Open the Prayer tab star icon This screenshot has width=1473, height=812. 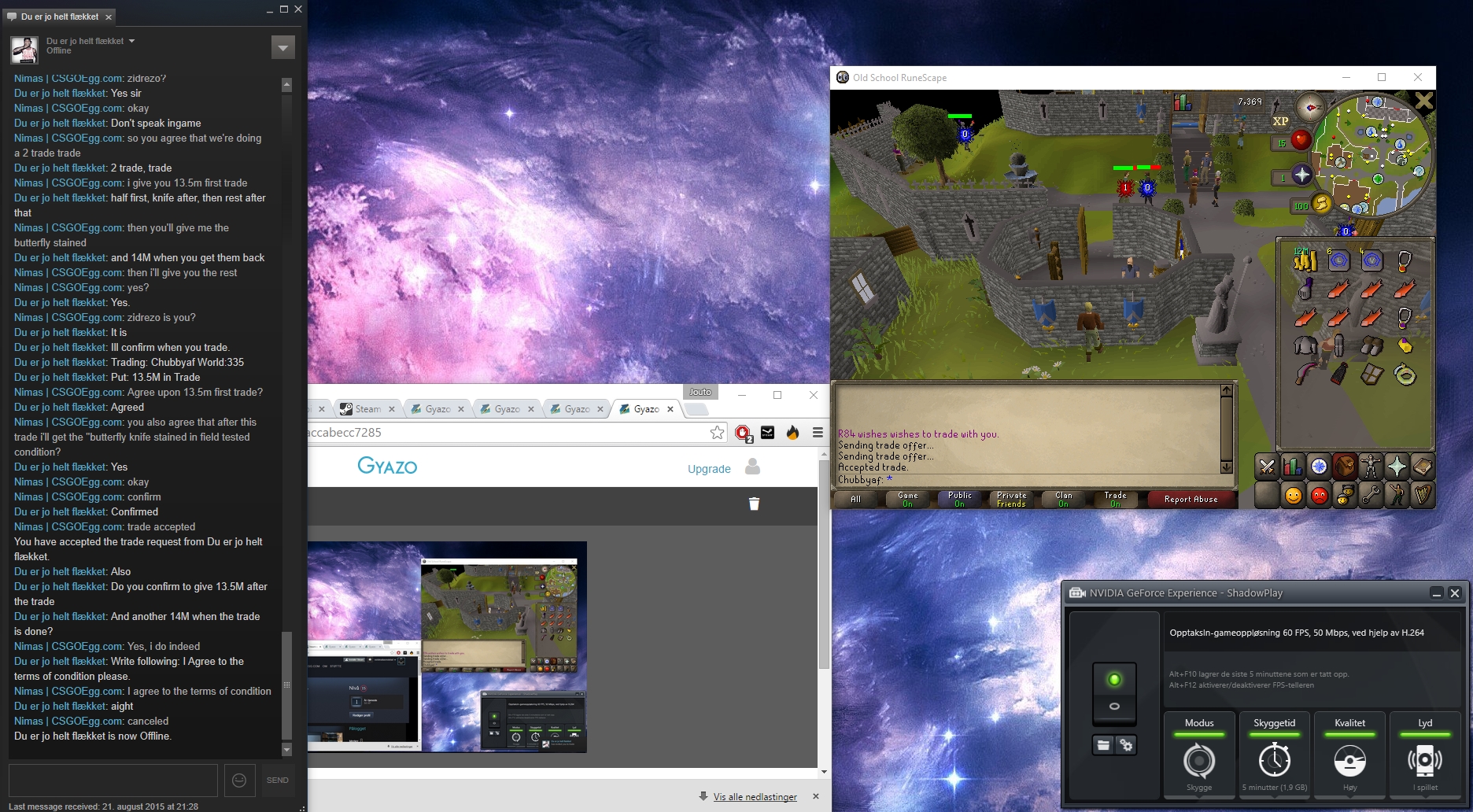1397,467
